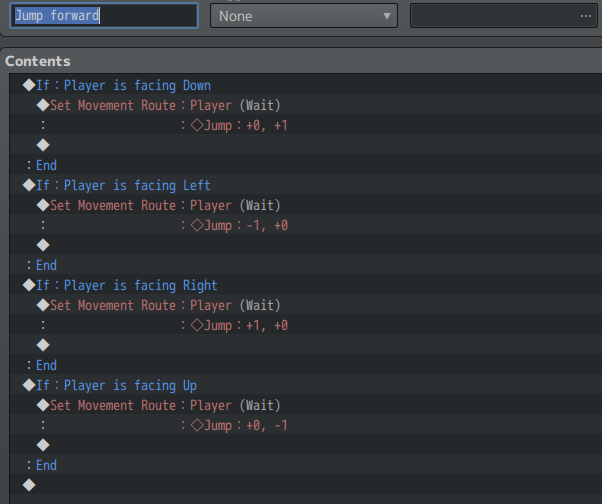The height and width of the screenshot is (504, 602).
Task: Select Set Movement Route under facing Right
Action: point(306,305)
